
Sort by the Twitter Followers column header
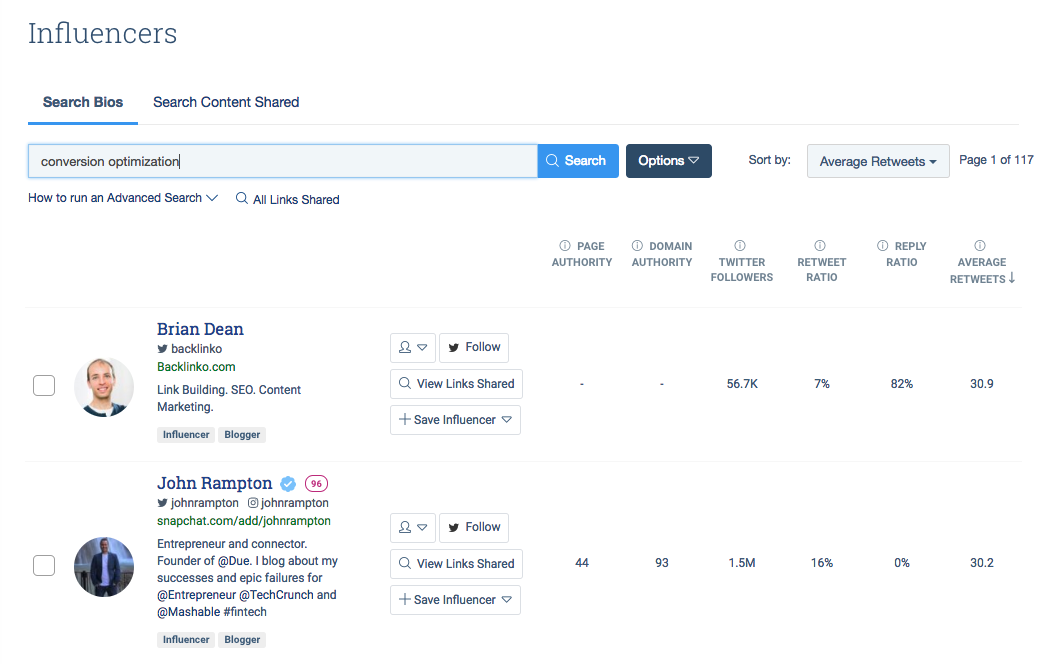(742, 270)
